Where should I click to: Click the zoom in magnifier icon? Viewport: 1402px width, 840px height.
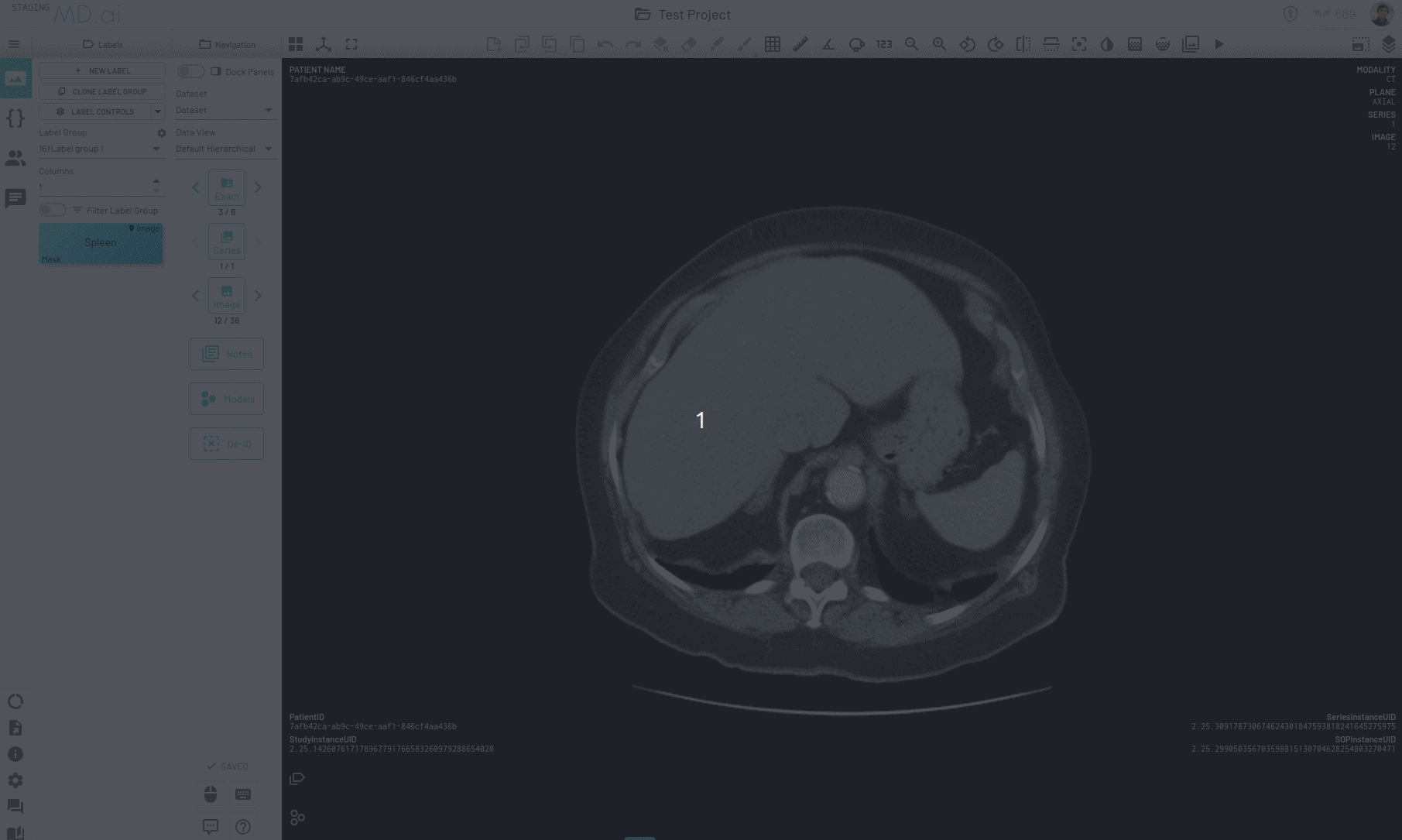(x=939, y=45)
